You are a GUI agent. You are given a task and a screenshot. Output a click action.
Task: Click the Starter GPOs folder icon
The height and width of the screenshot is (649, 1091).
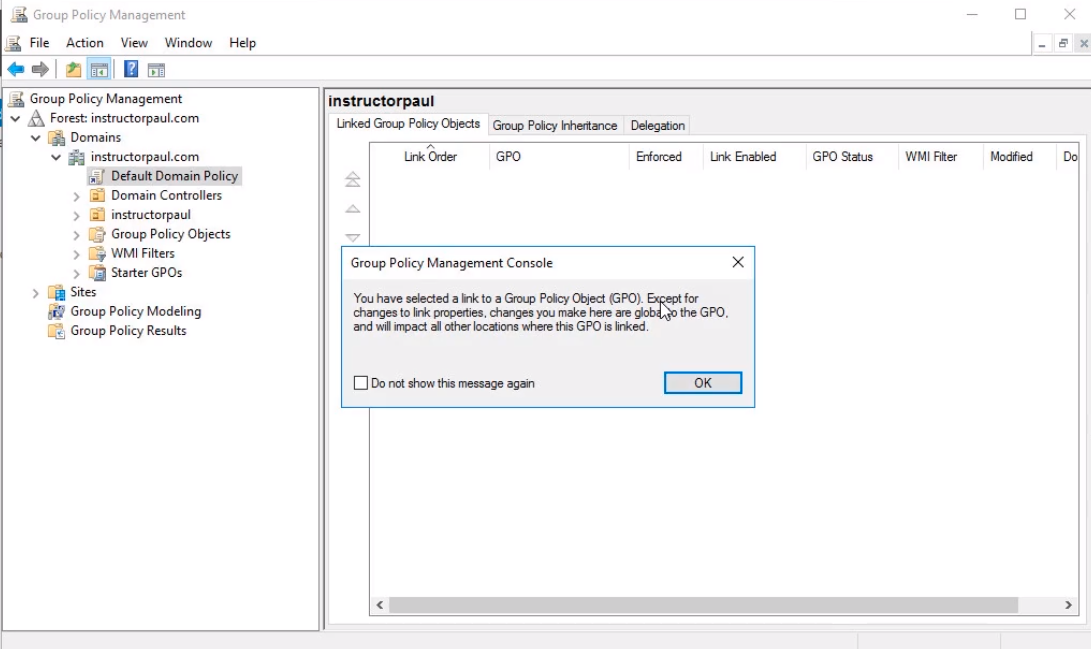click(97, 273)
